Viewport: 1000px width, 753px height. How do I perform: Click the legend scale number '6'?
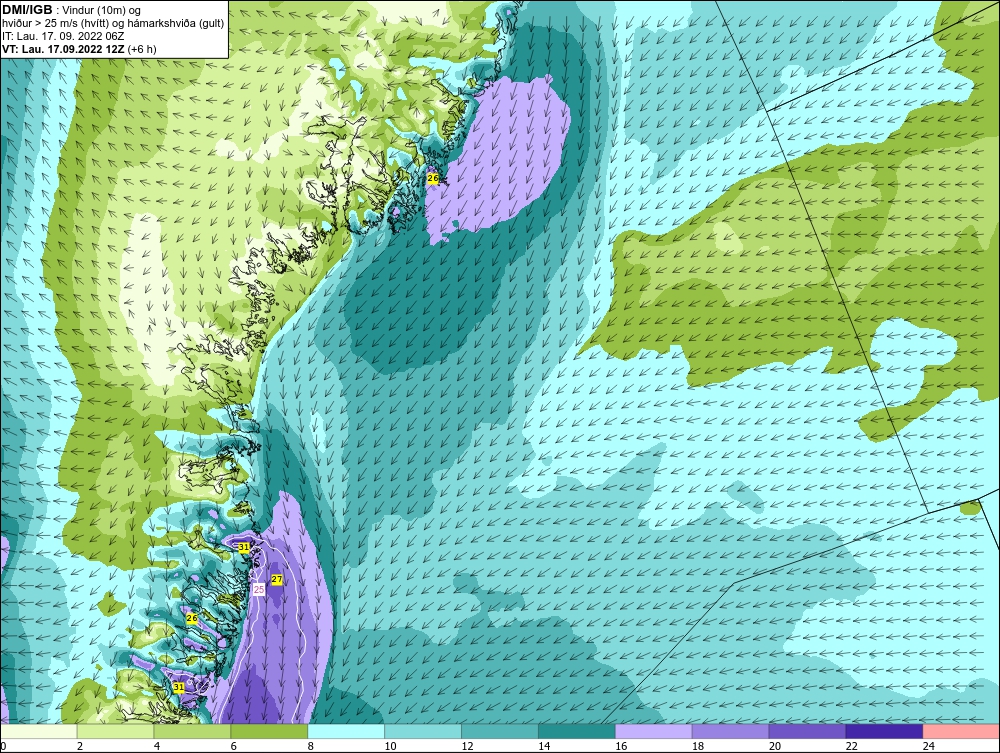234,746
